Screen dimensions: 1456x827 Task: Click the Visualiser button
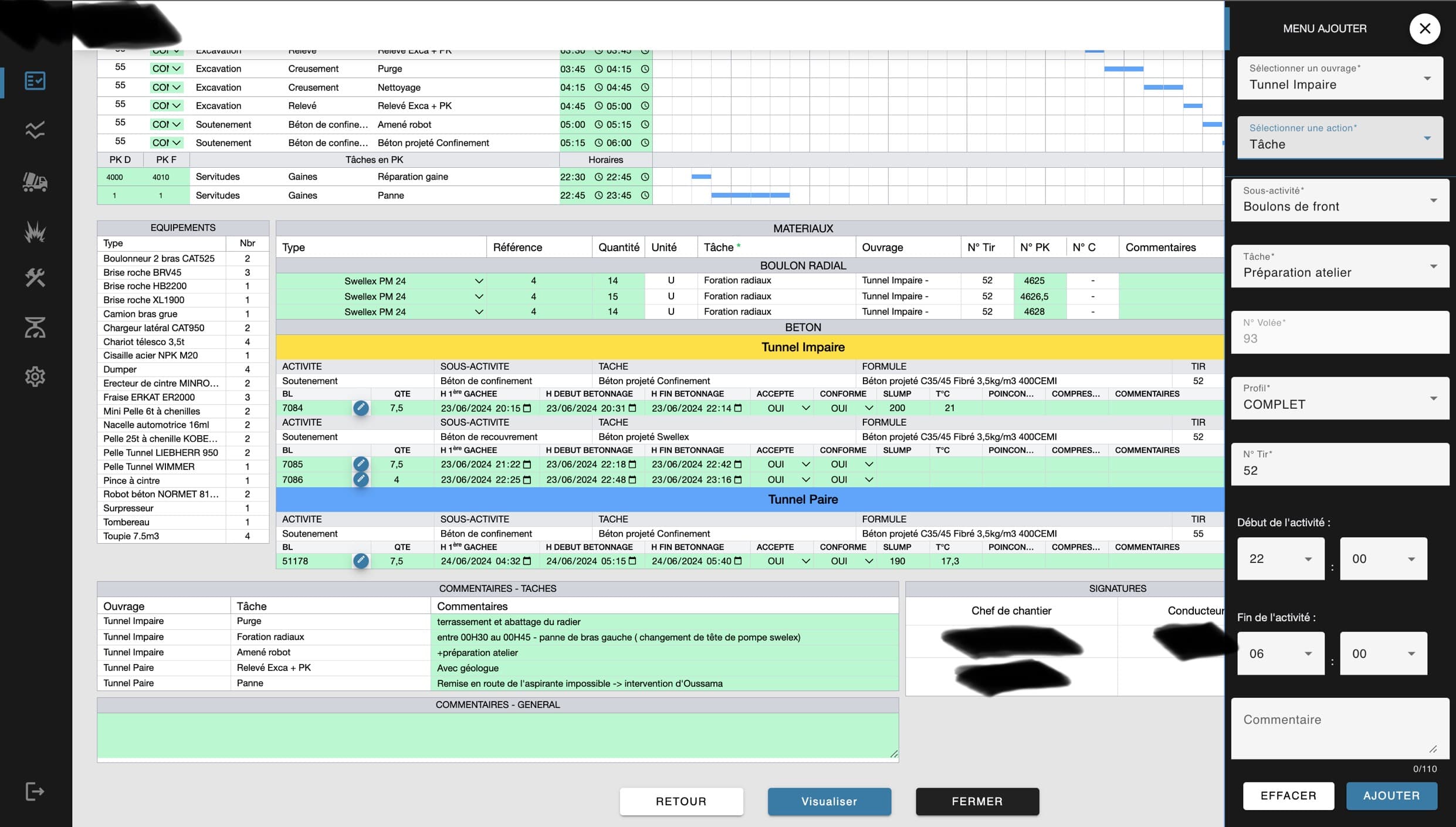point(829,801)
